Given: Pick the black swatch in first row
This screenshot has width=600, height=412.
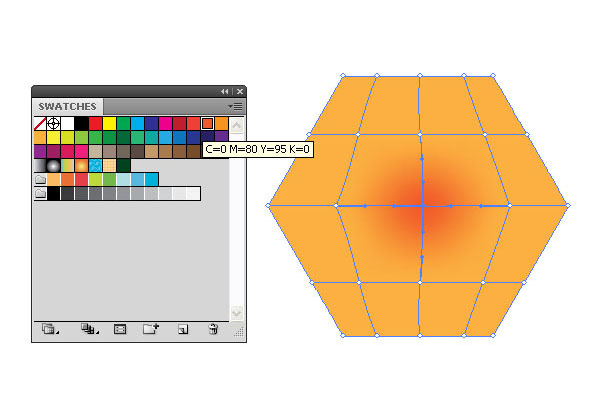Looking at the screenshot, I should pos(82,124).
